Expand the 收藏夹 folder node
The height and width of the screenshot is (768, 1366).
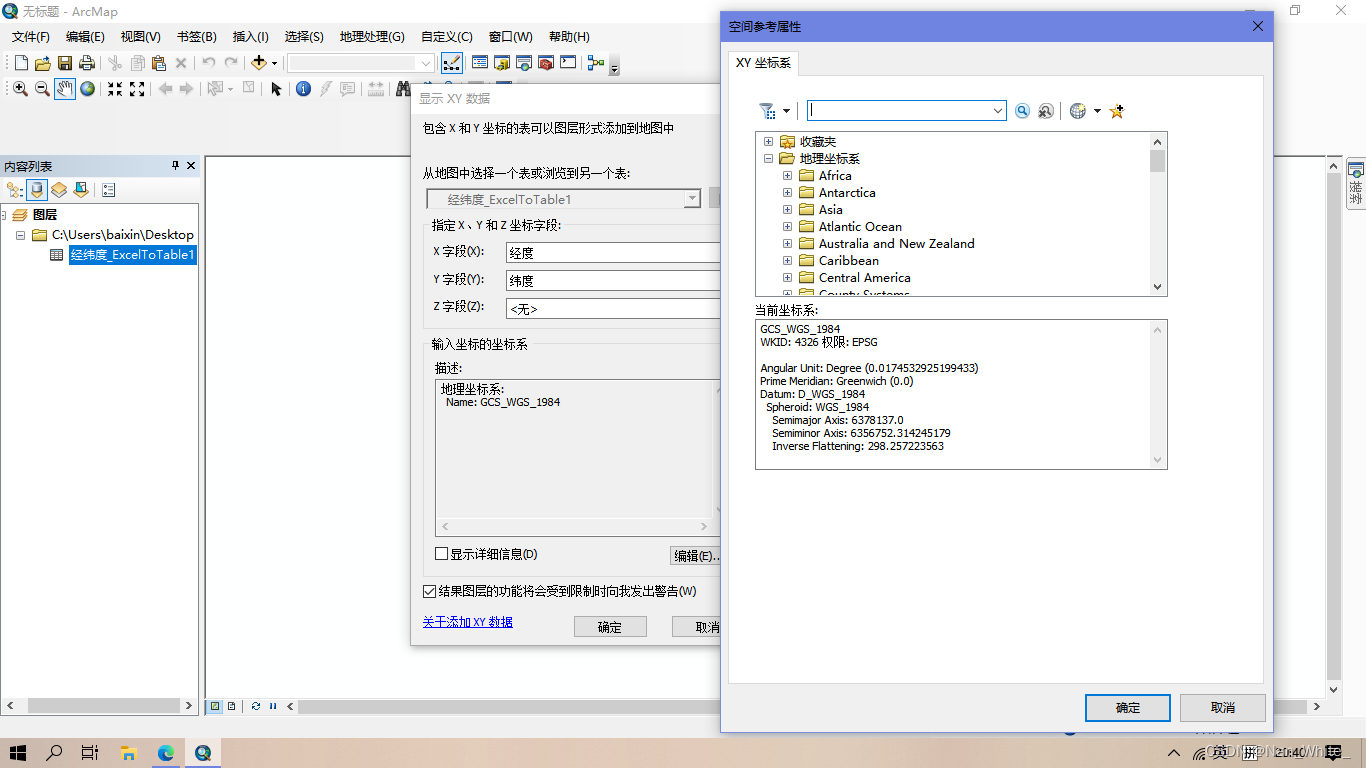[768, 142]
